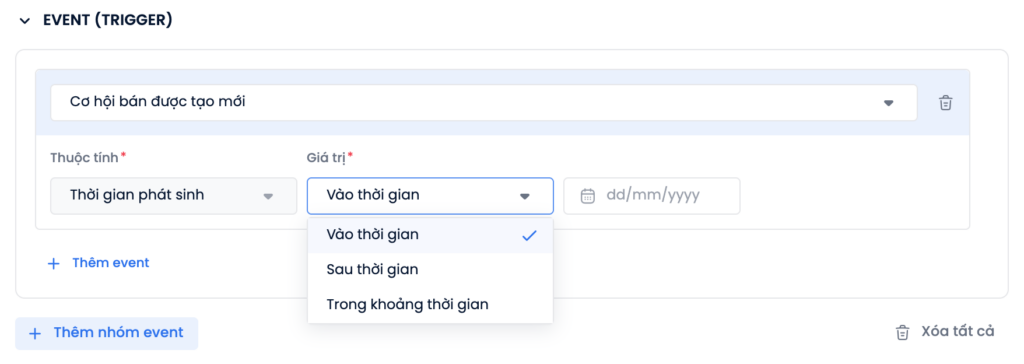Click 'Xóa tất cả' to delete all
Screen dimensions: 1024x364
957,331
